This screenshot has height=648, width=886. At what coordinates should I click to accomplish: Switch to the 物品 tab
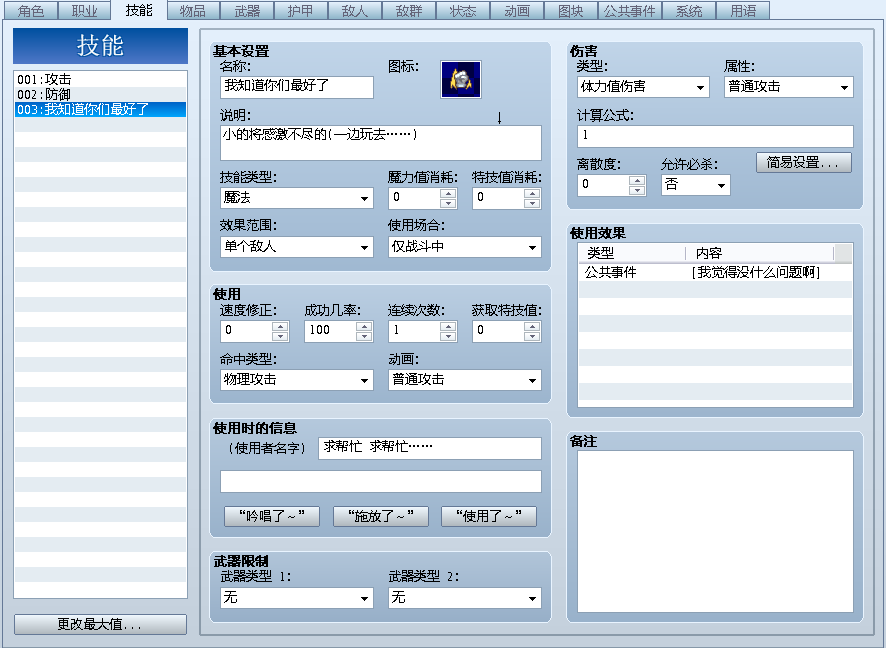(193, 11)
